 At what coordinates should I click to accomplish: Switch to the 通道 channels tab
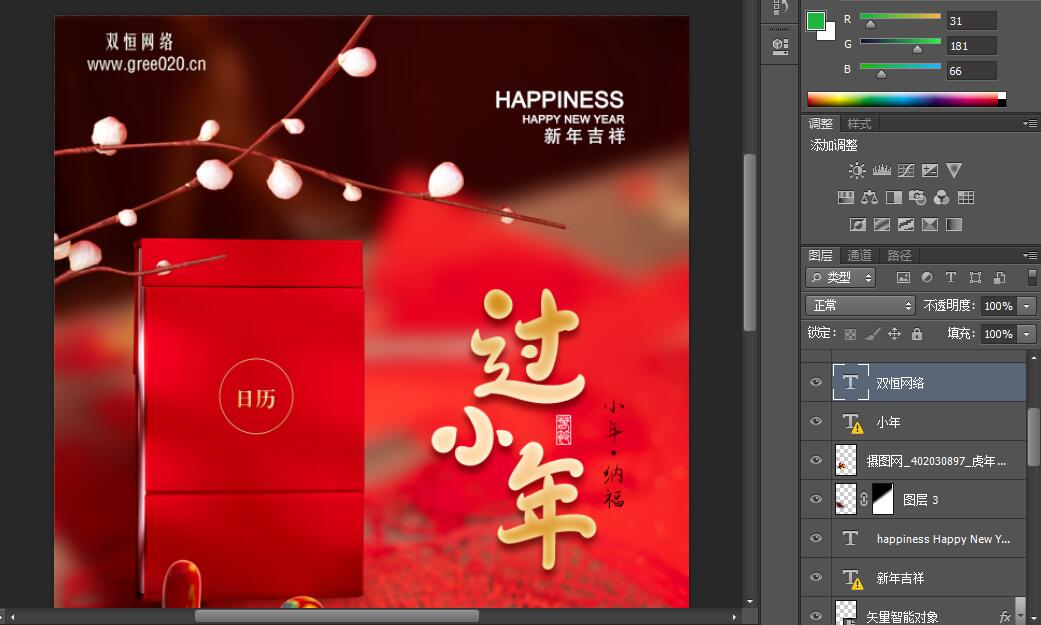pos(859,255)
